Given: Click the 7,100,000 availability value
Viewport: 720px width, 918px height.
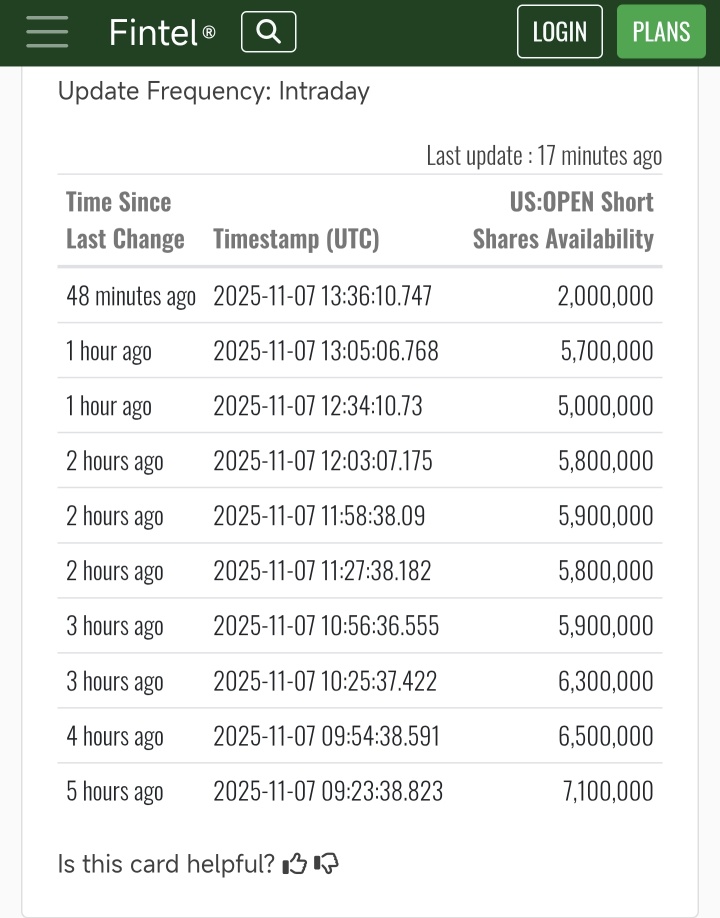Looking at the screenshot, I should (x=608, y=791).
